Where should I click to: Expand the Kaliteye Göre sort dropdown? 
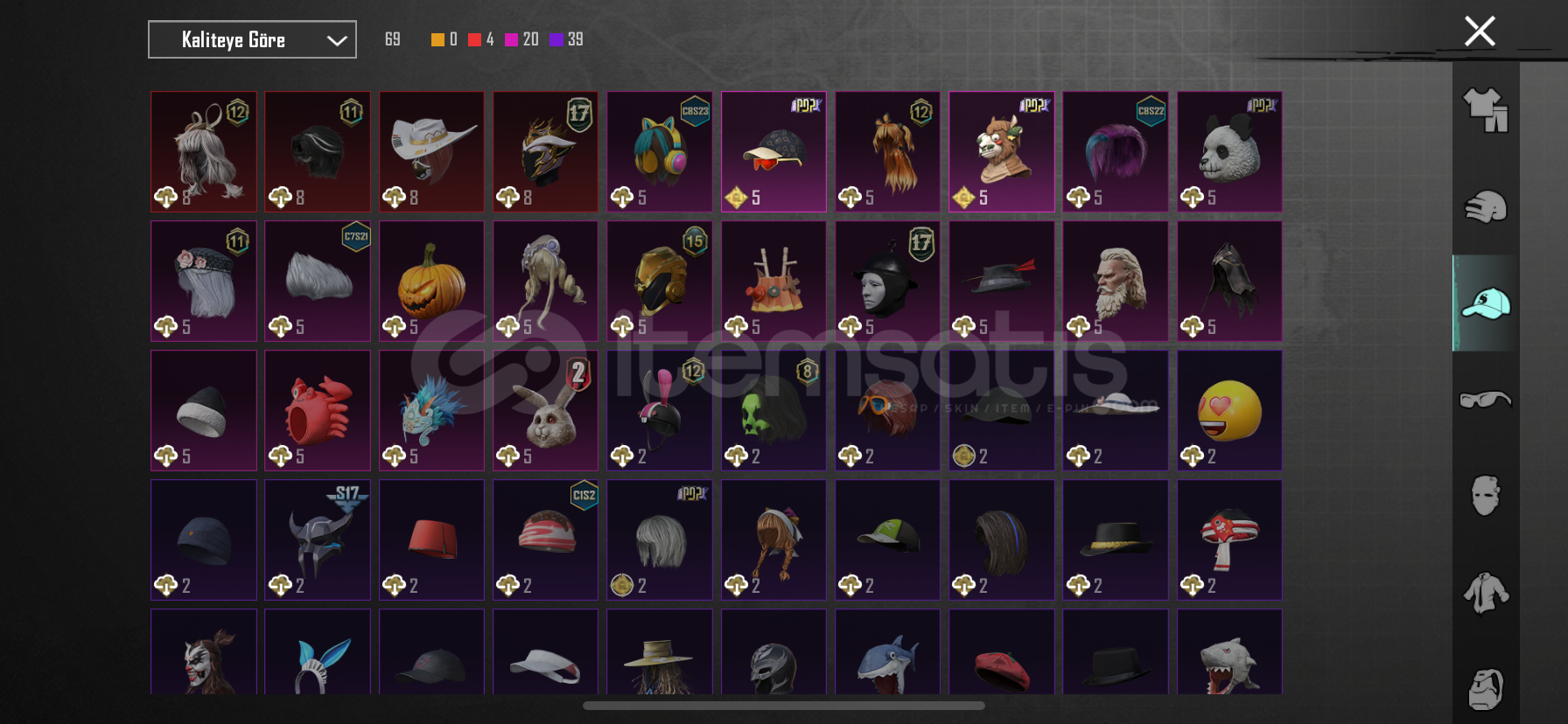[252, 39]
